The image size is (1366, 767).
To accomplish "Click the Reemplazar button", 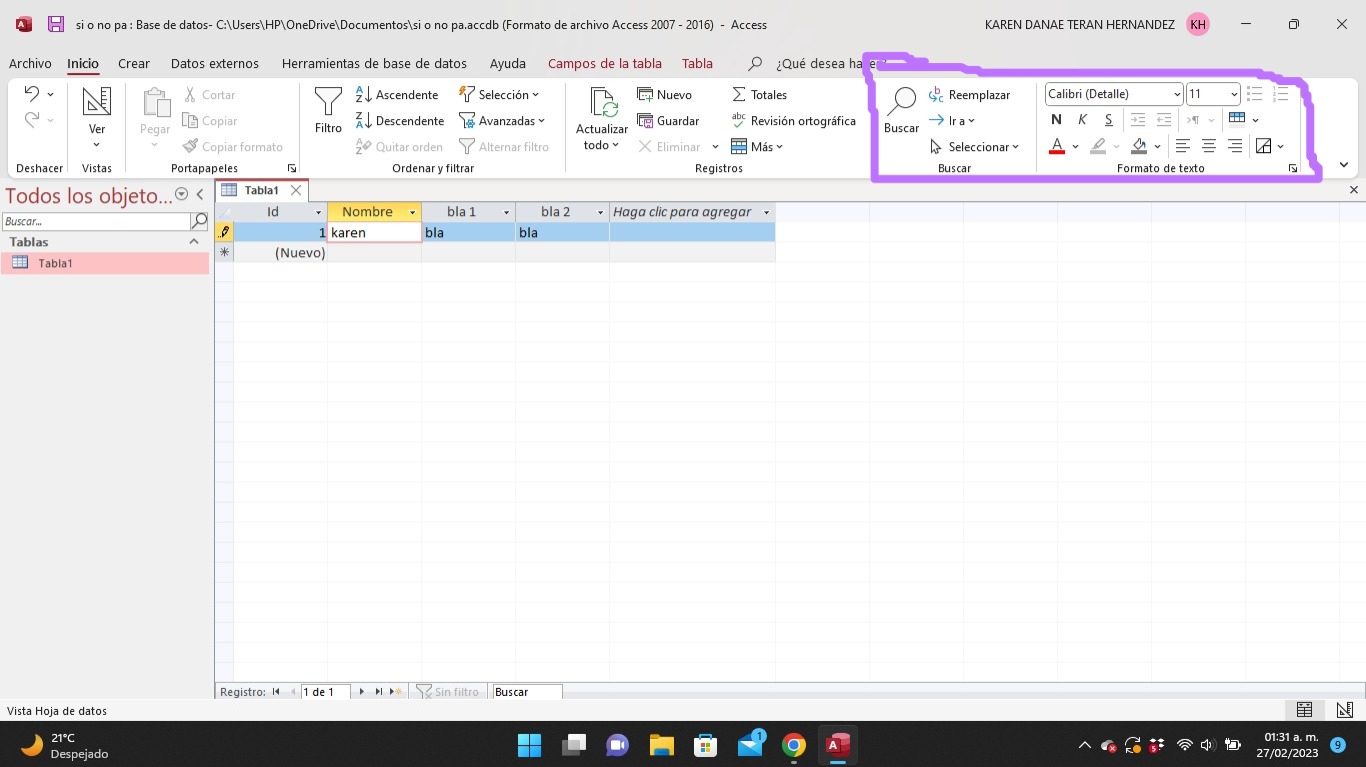I will (969, 95).
